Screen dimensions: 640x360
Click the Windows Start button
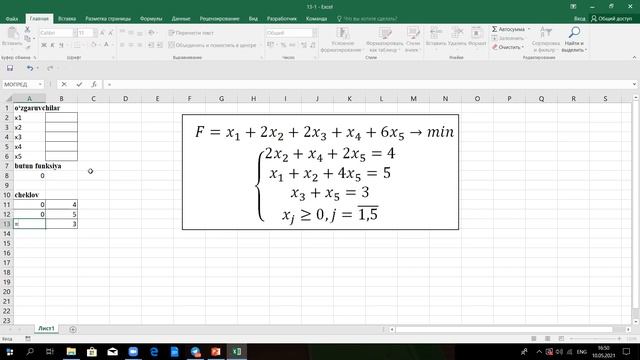[9, 351]
